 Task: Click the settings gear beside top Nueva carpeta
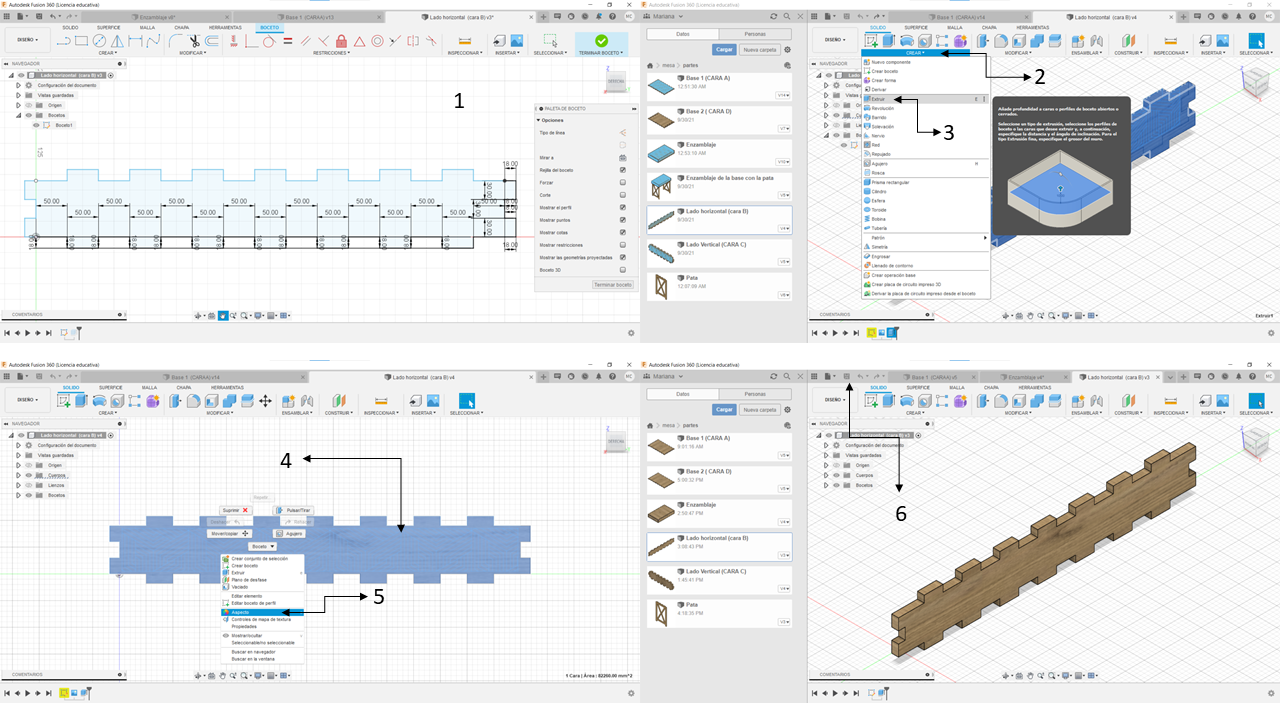pos(787,49)
